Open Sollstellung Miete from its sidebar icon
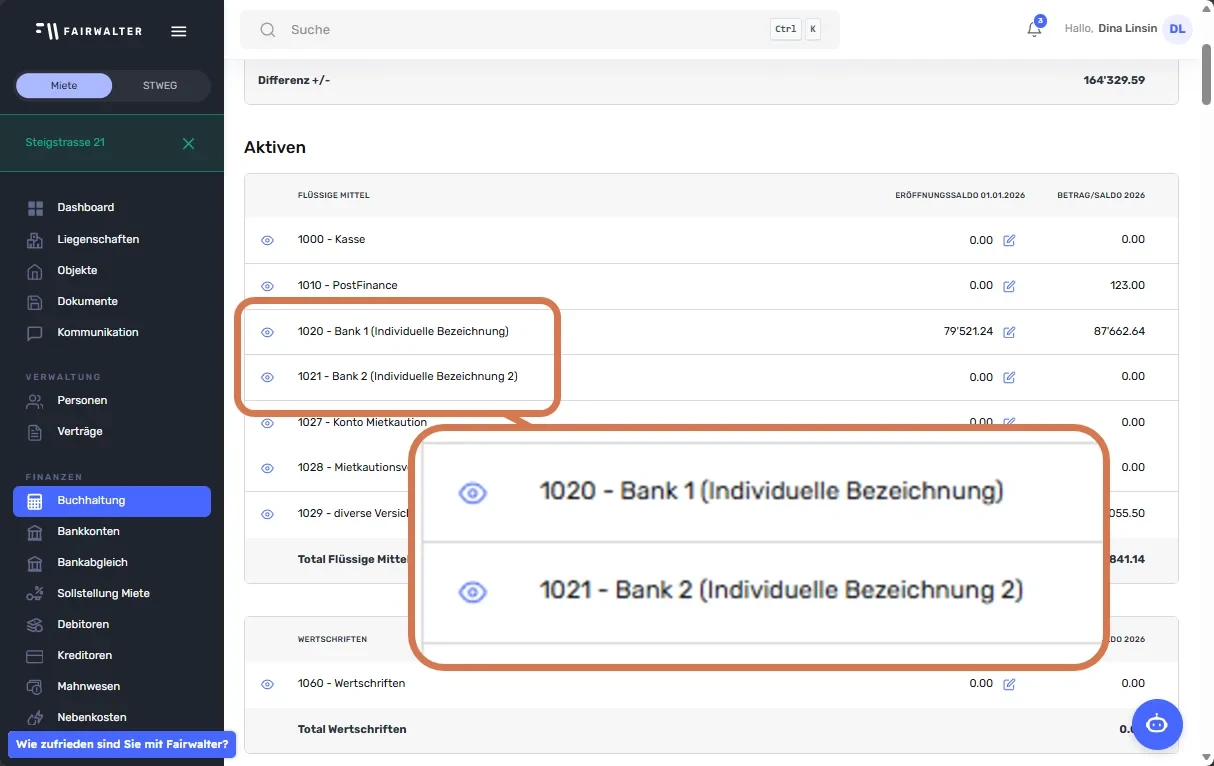This screenshot has width=1214, height=766. (35, 594)
